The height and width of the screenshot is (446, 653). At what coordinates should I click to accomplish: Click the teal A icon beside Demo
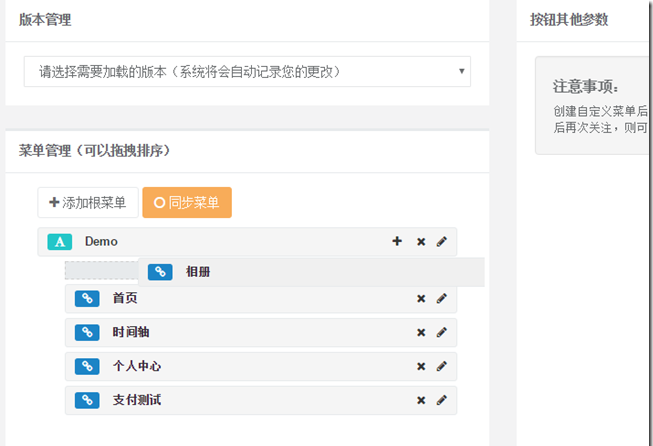[x=60, y=242]
